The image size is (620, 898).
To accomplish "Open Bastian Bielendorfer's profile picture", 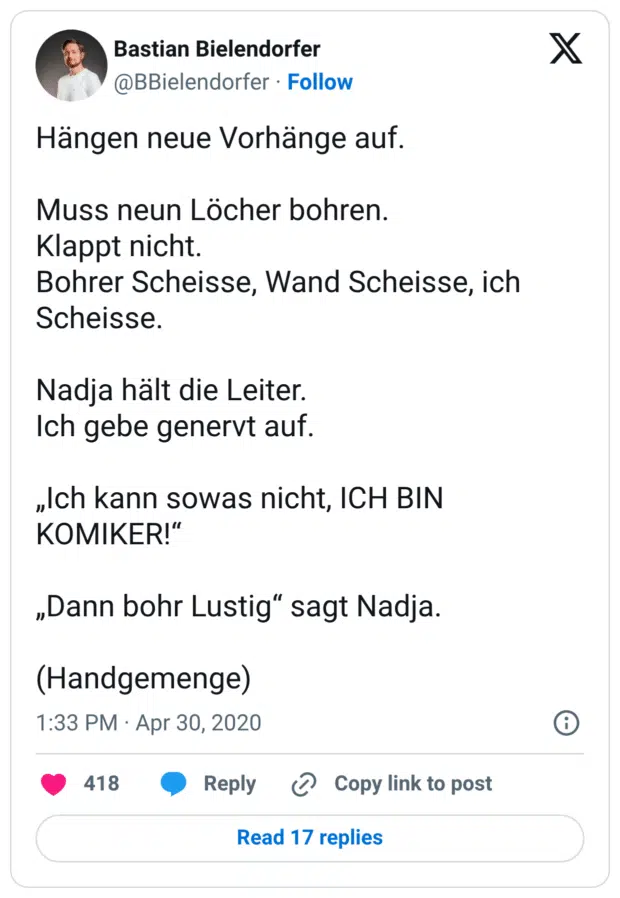I will pyautogui.click(x=71, y=65).
